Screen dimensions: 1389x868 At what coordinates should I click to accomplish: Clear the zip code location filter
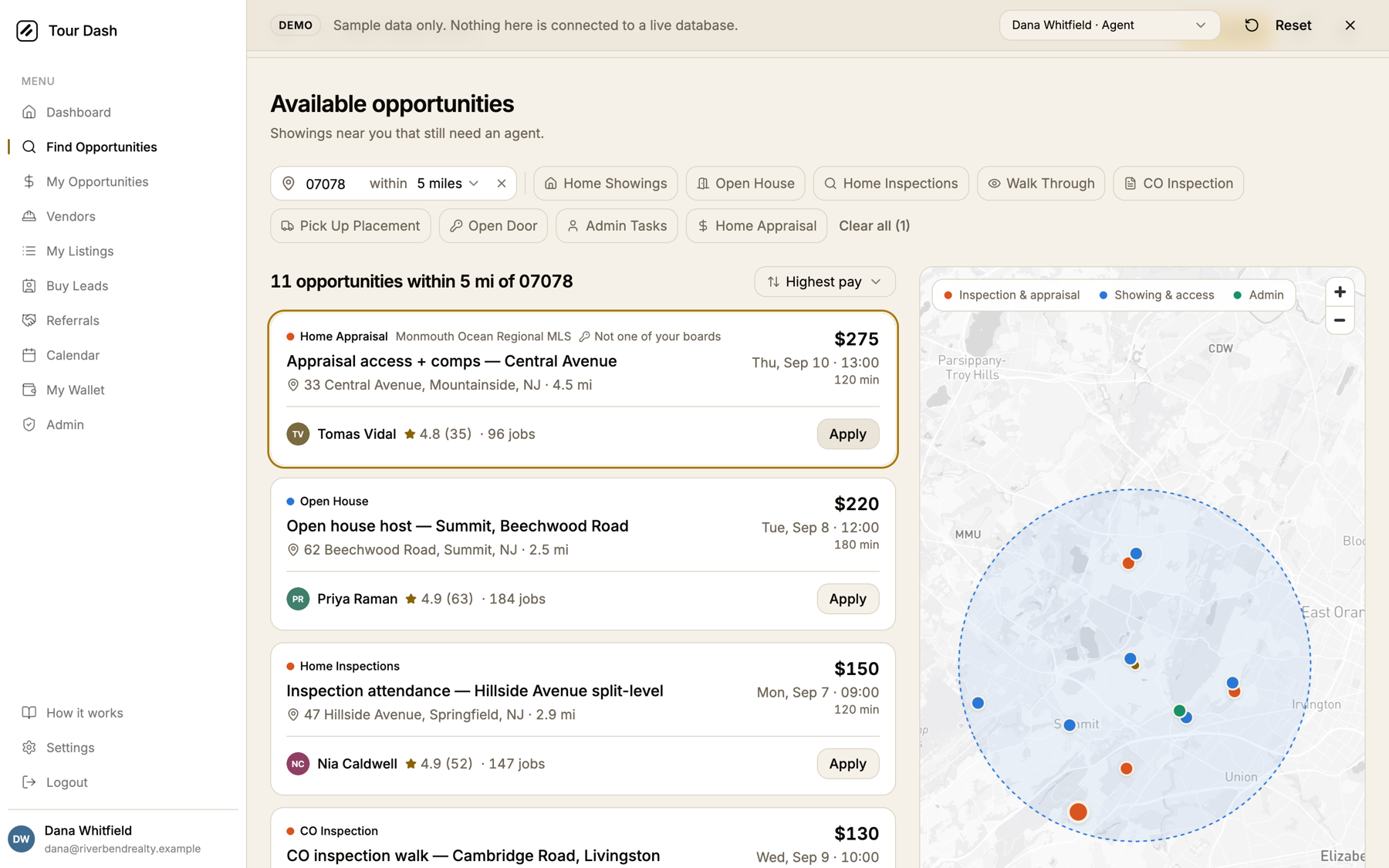pyautogui.click(x=502, y=184)
